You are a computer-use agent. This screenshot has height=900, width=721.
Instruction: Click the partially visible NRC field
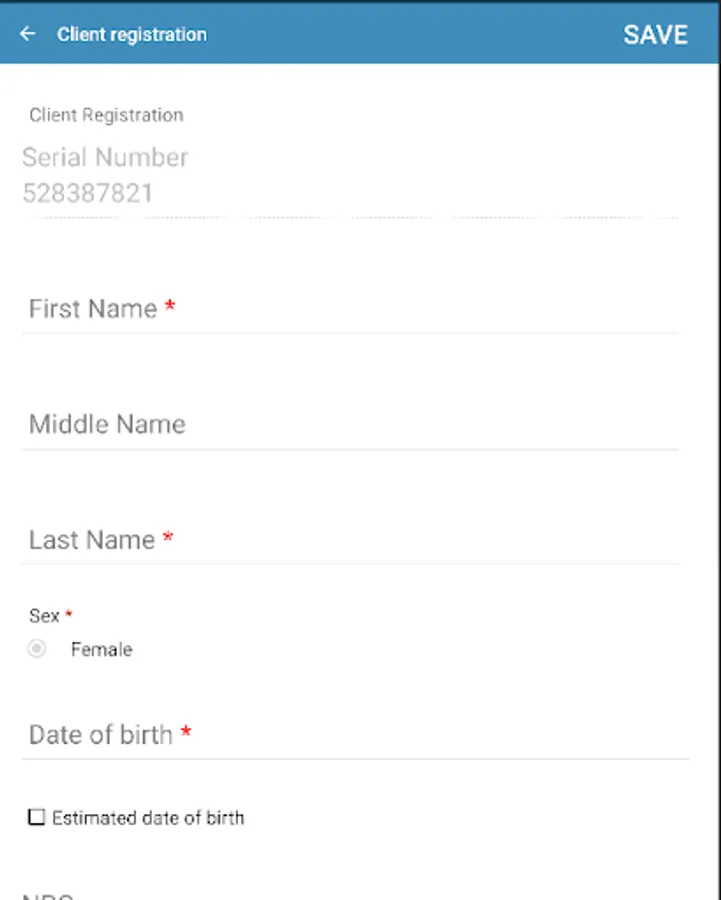[50, 893]
